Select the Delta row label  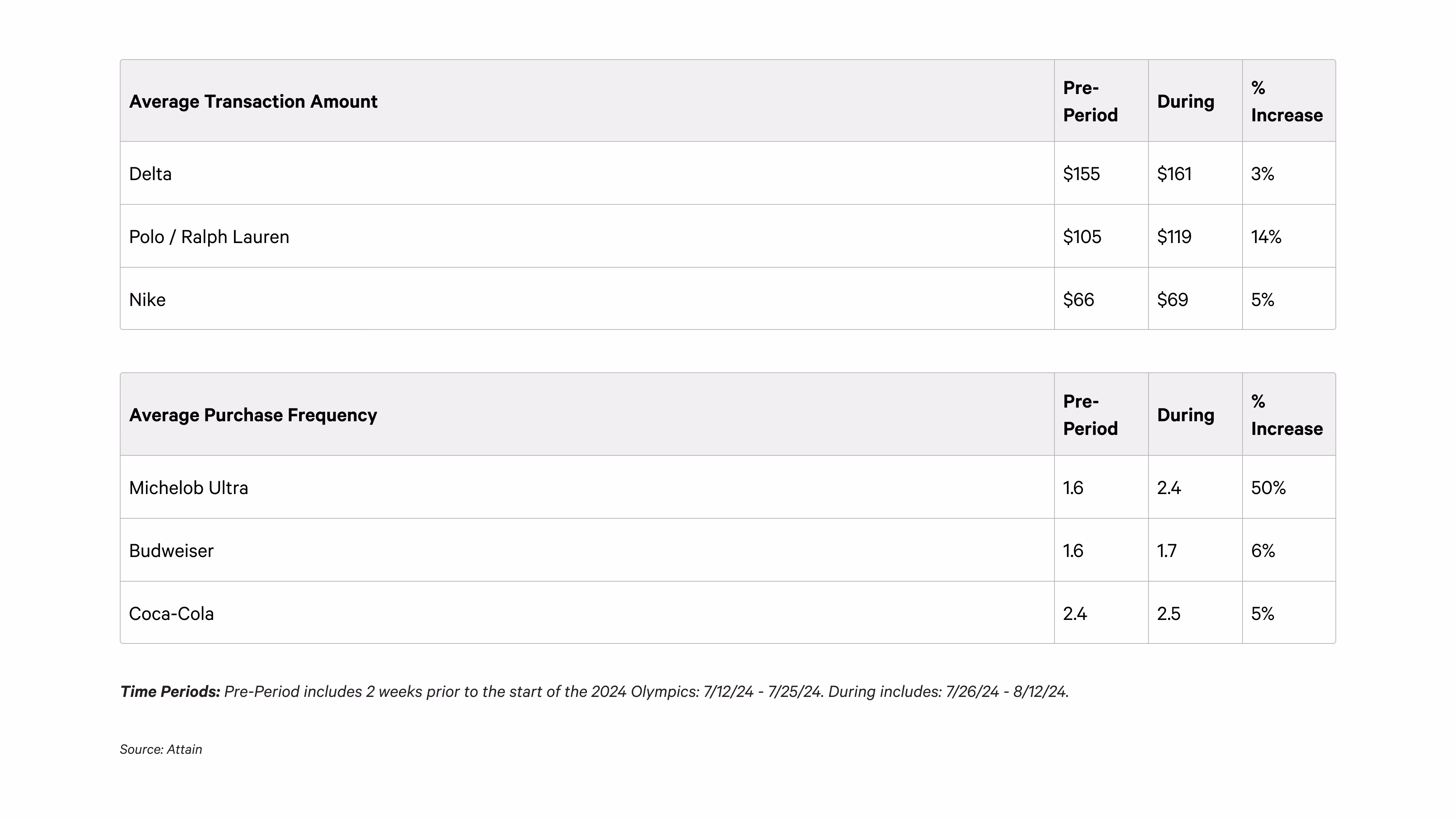151,174
